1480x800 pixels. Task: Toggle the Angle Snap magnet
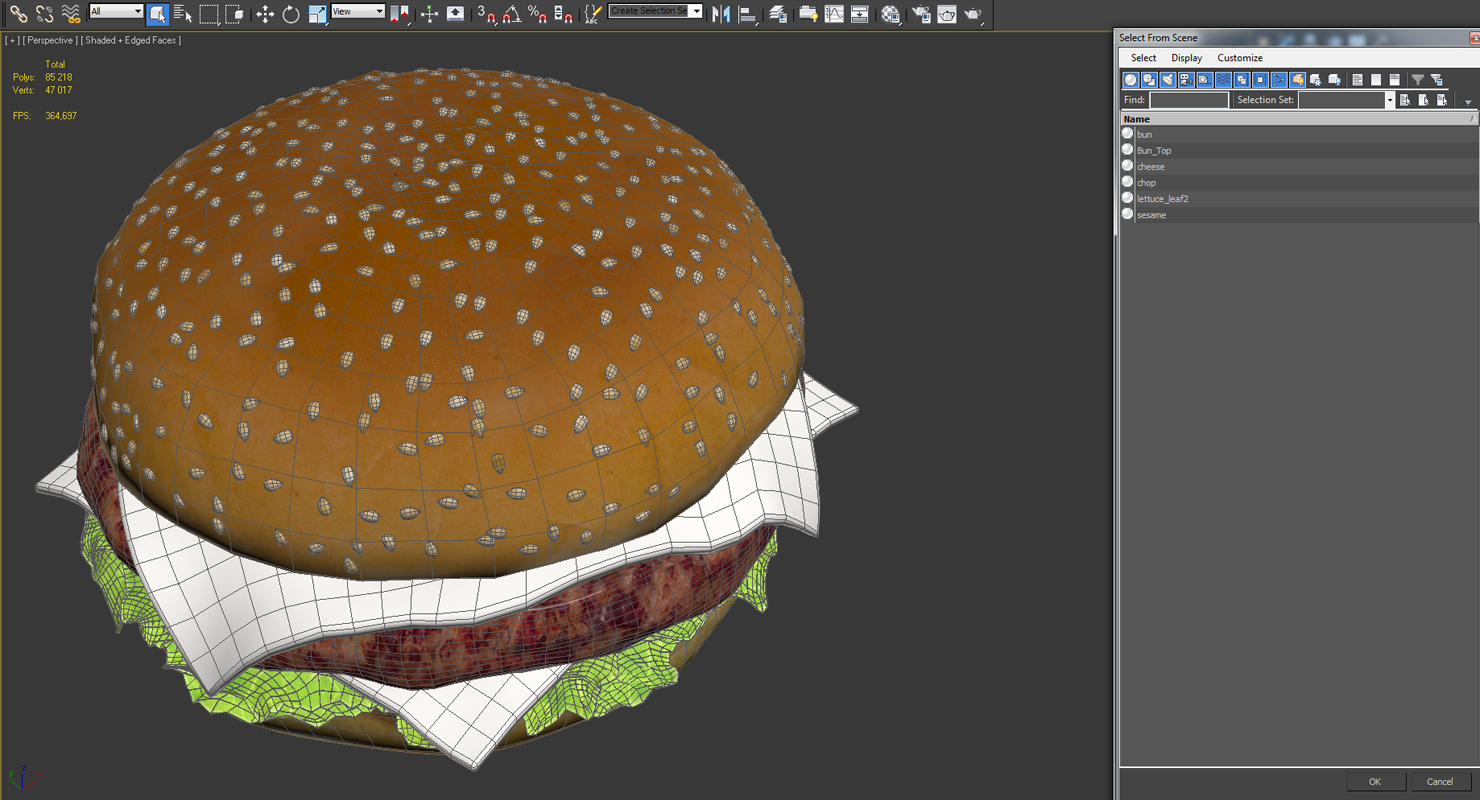click(x=512, y=14)
